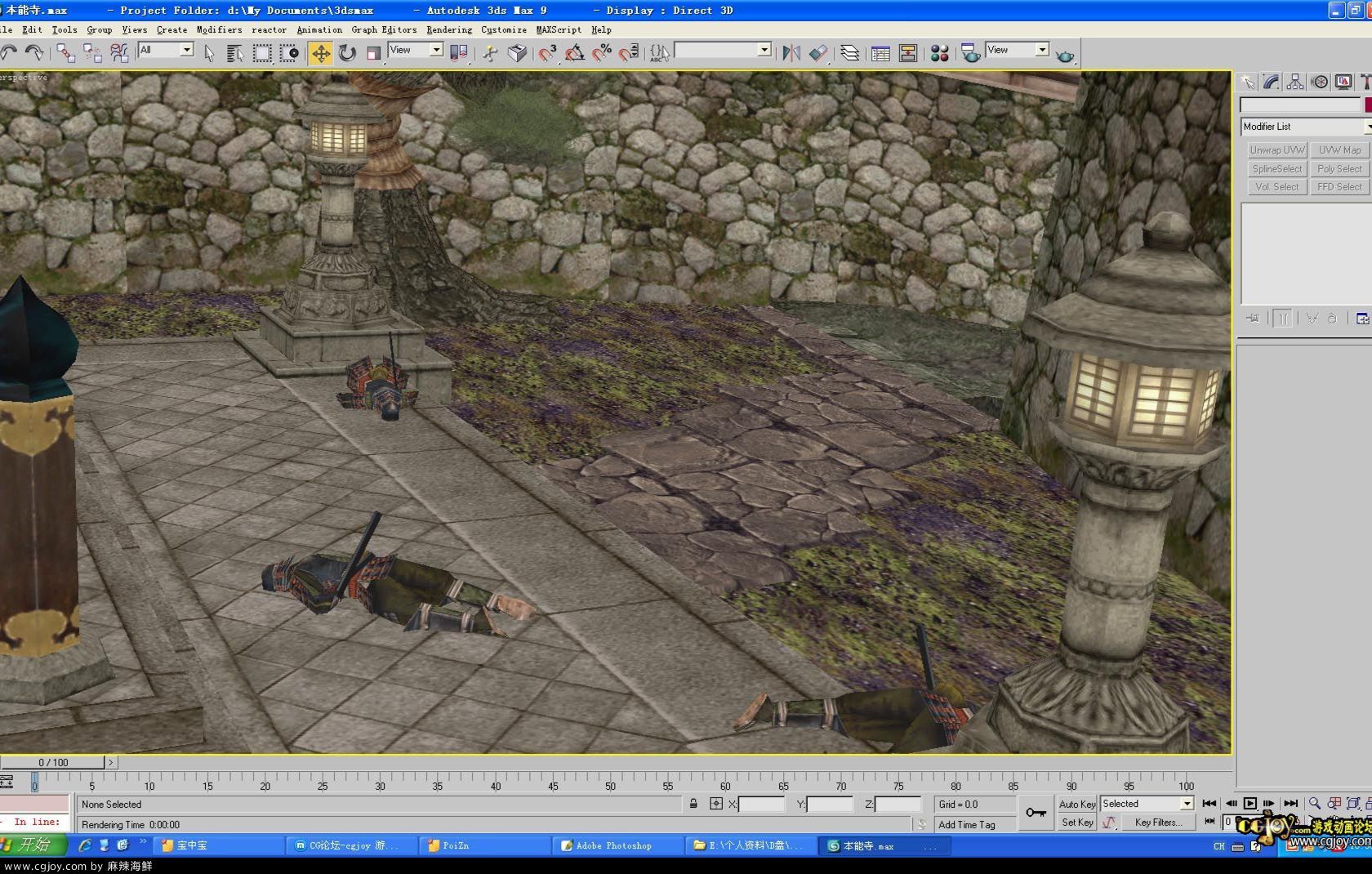Click the Align tool icon

[818, 53]
